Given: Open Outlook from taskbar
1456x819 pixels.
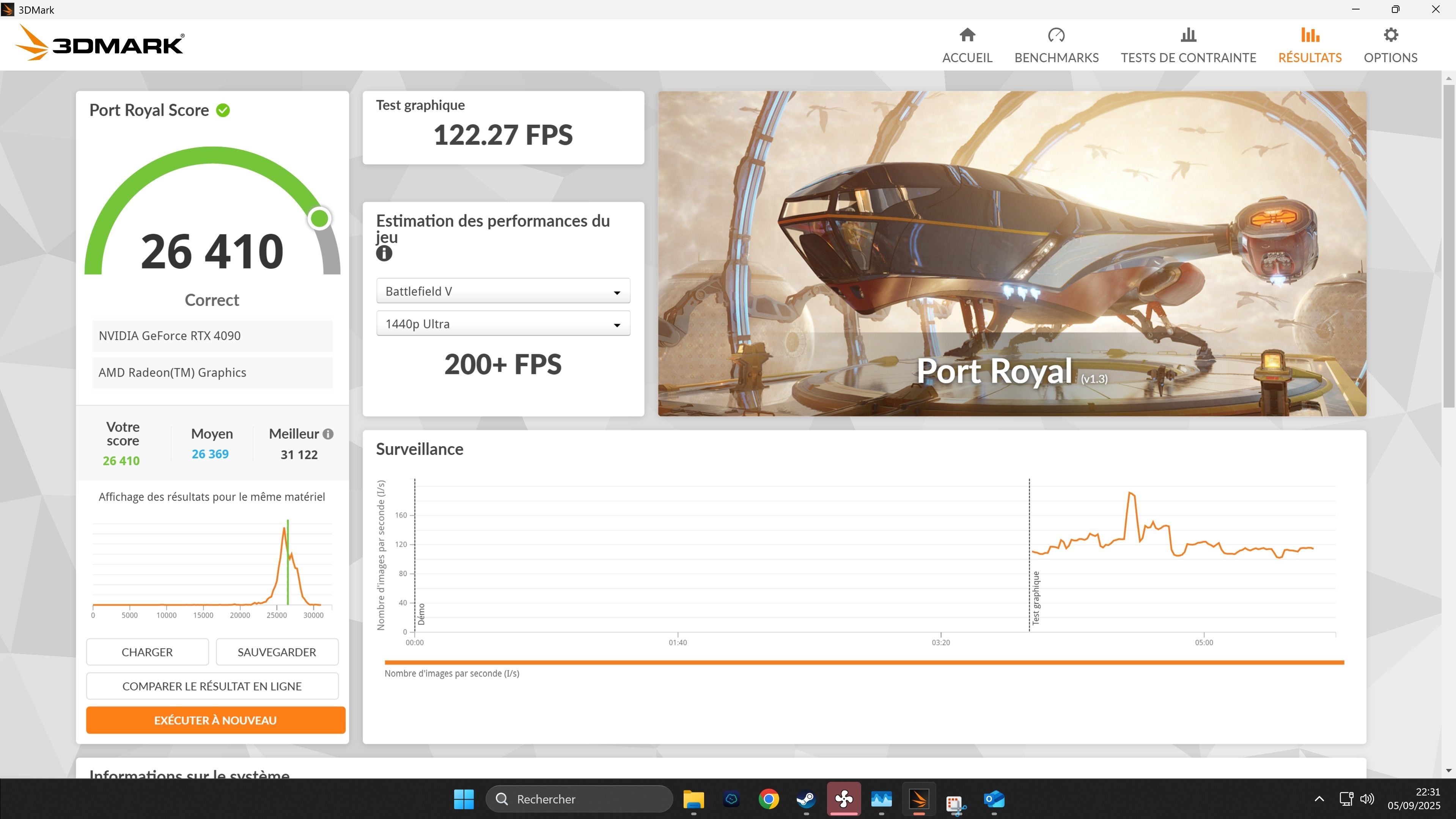Looking at the screenshot, I should [x=994, y=799].
